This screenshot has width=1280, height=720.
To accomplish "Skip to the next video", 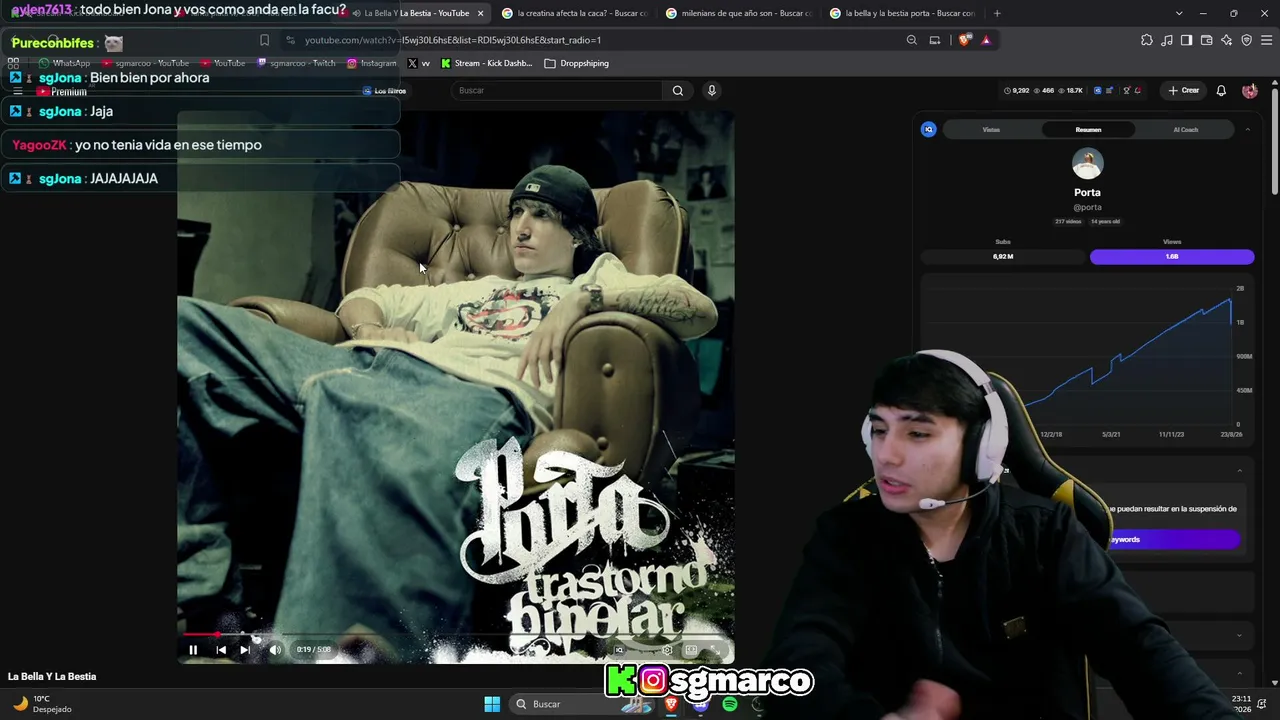I will click(x=245, y=650).
